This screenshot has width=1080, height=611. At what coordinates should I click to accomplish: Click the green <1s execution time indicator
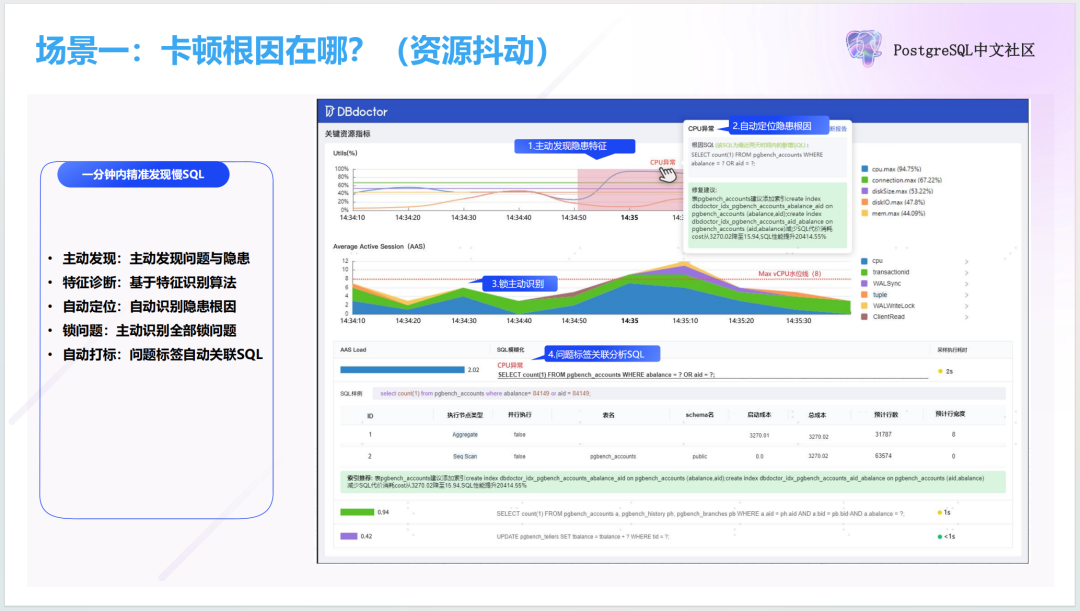pos(946,537)
